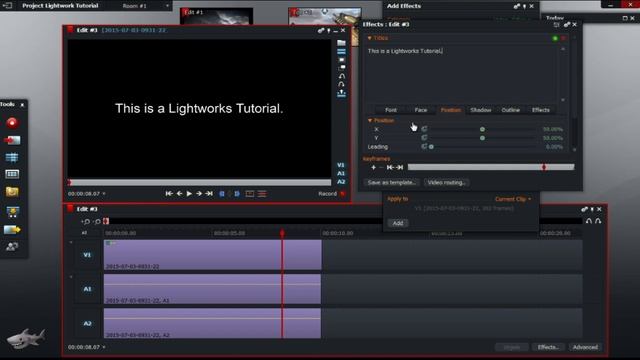Image resolution: width=640 pixels, height=360 pixels.
Task: Zoom out on the Edit #3 timeline
Action: click(x=97, y=221)
